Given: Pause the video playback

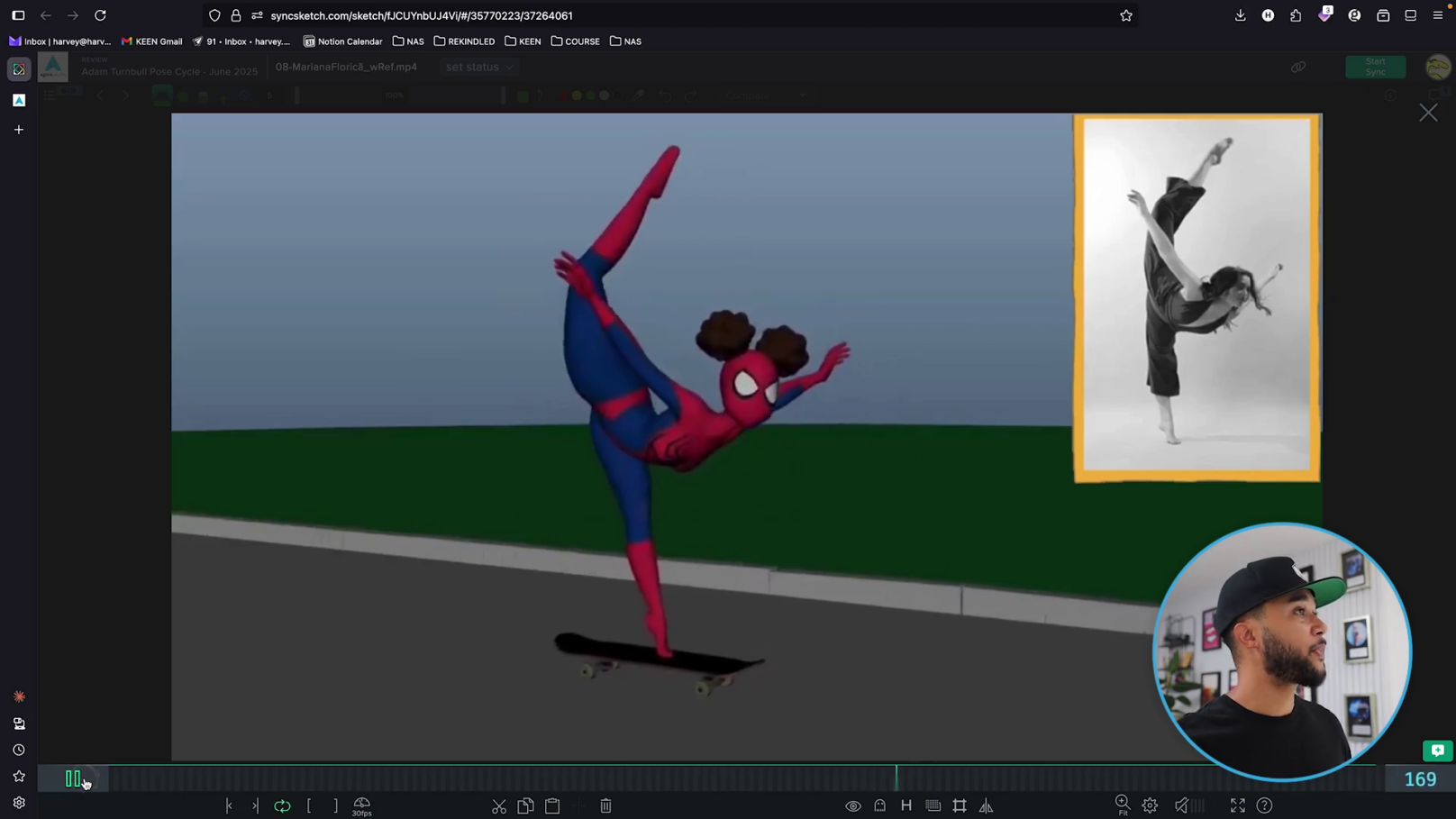Looking at the screenshot, I should (73, 778).
